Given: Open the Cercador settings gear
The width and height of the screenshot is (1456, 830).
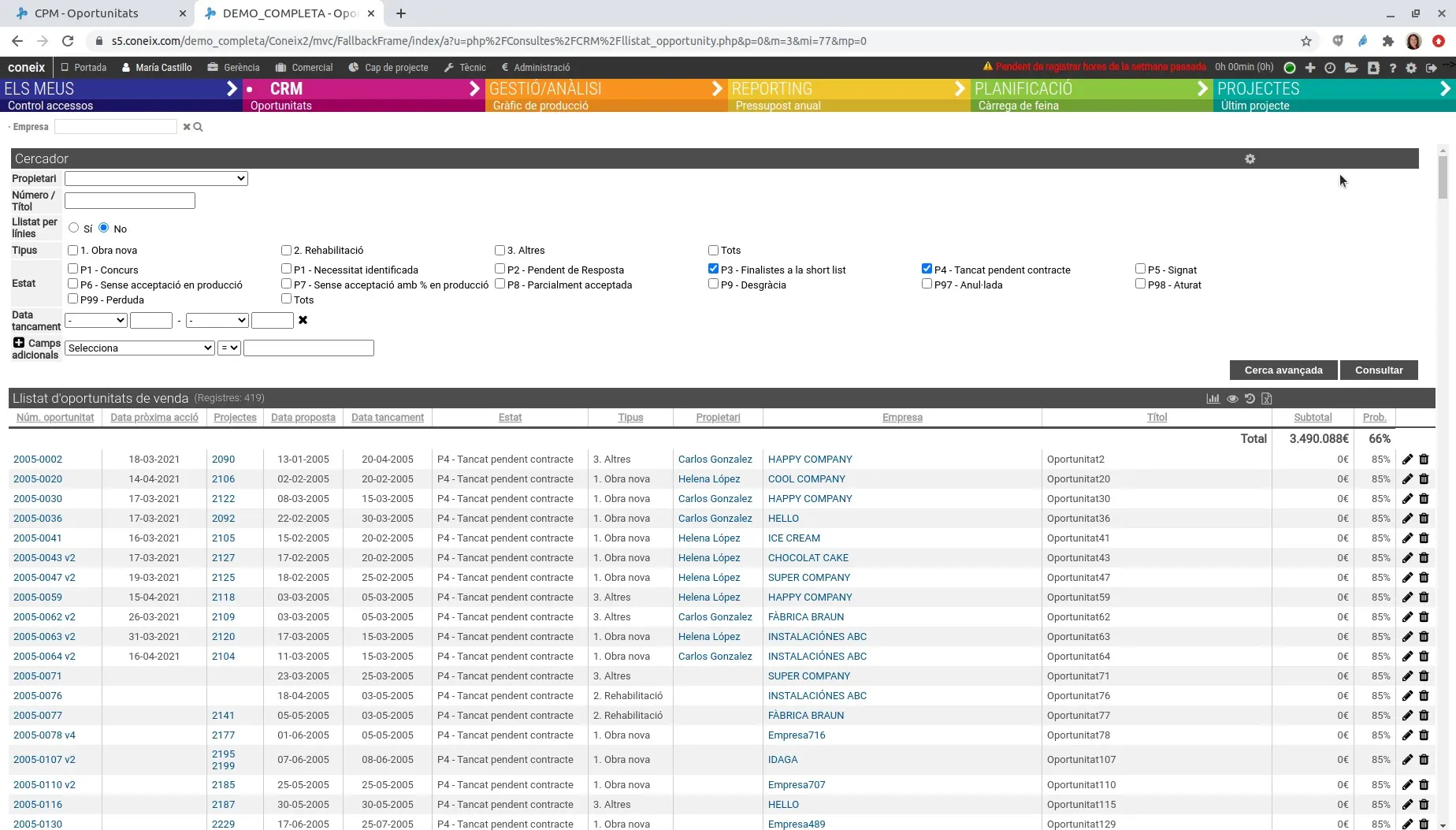Looking at the screenshot, I should 1250,159.
